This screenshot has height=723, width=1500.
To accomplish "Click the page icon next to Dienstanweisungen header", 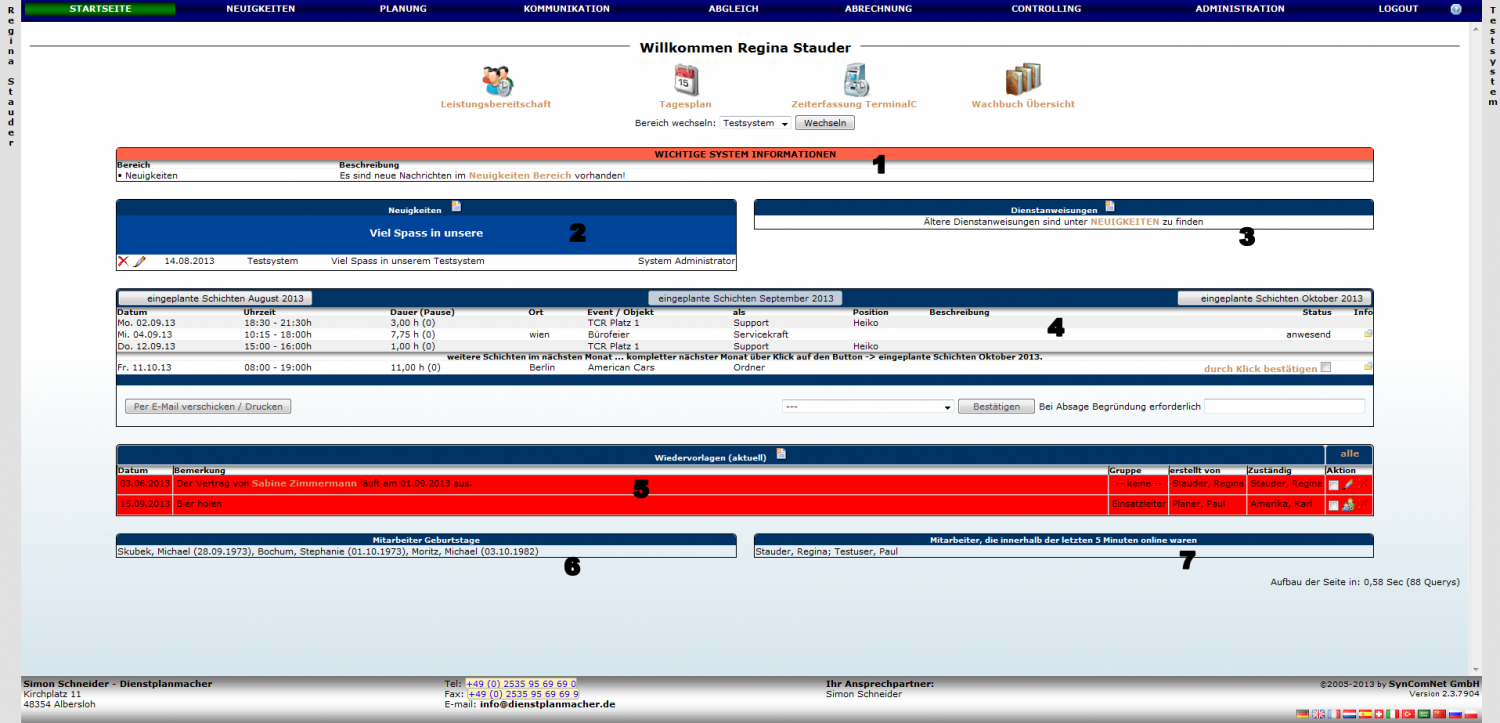I will click(x=1110, y=207).
